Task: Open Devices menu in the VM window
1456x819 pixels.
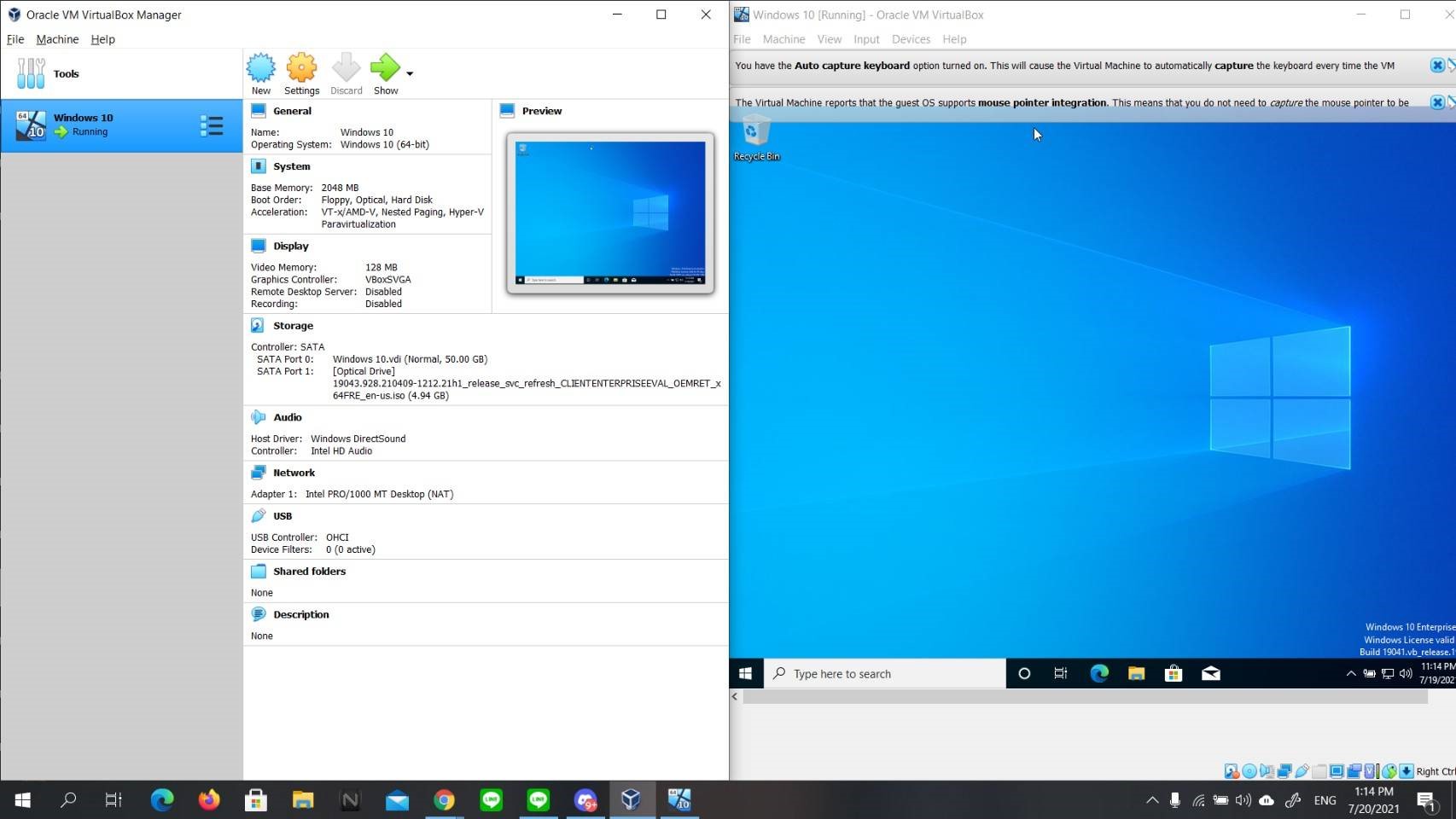Action: pos(911,39)
